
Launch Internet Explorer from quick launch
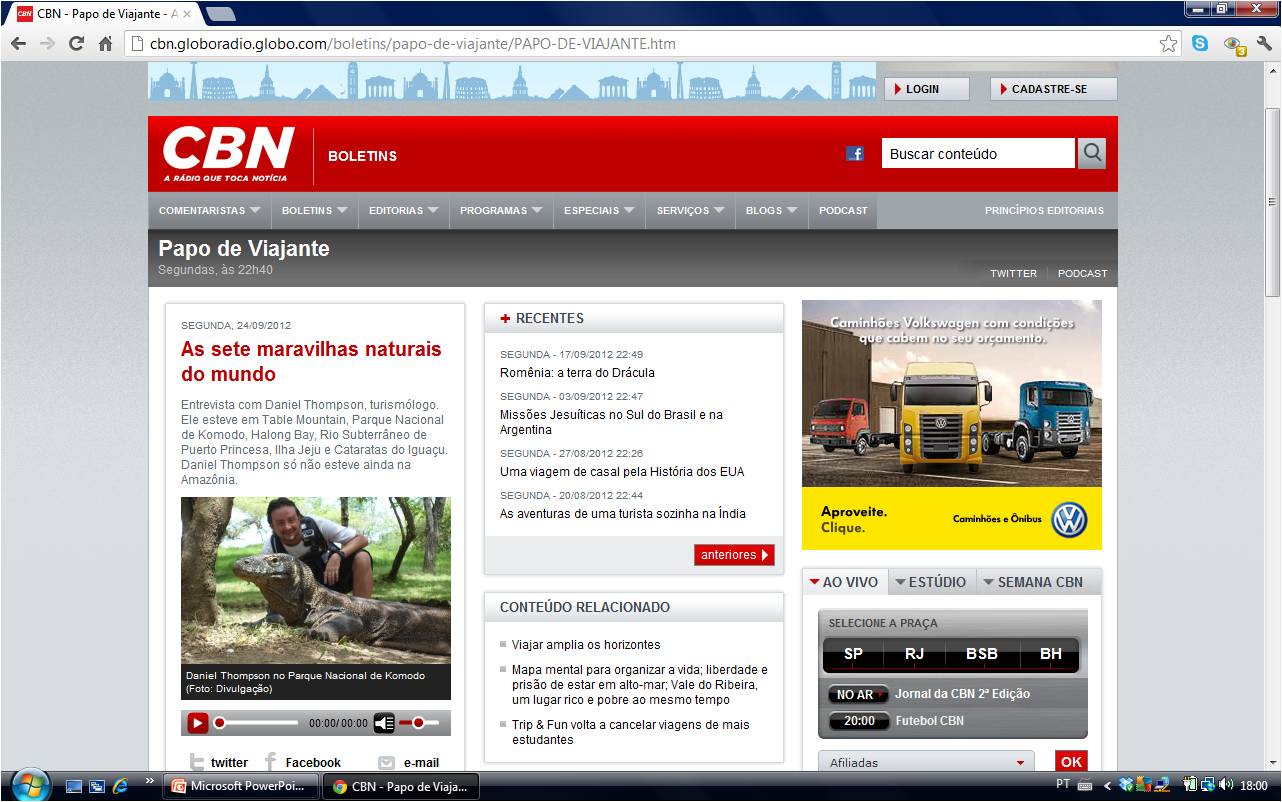pos(121,786)
